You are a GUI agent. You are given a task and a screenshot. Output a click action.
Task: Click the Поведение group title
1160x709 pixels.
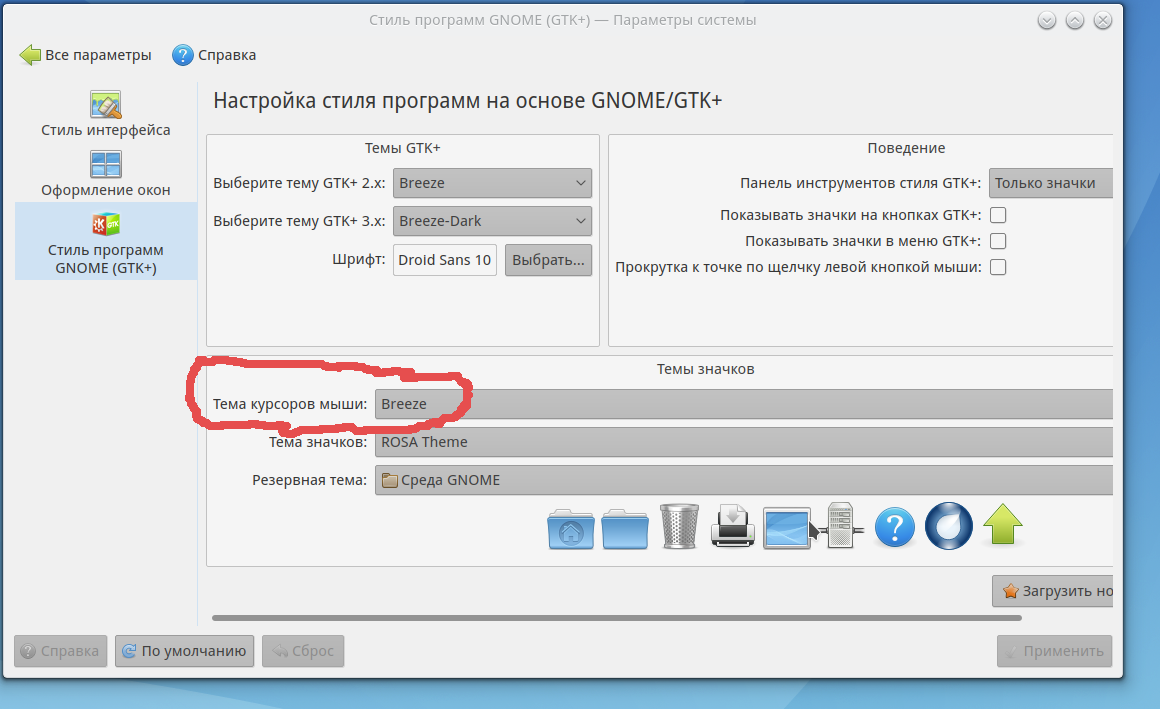pos(906,148)
